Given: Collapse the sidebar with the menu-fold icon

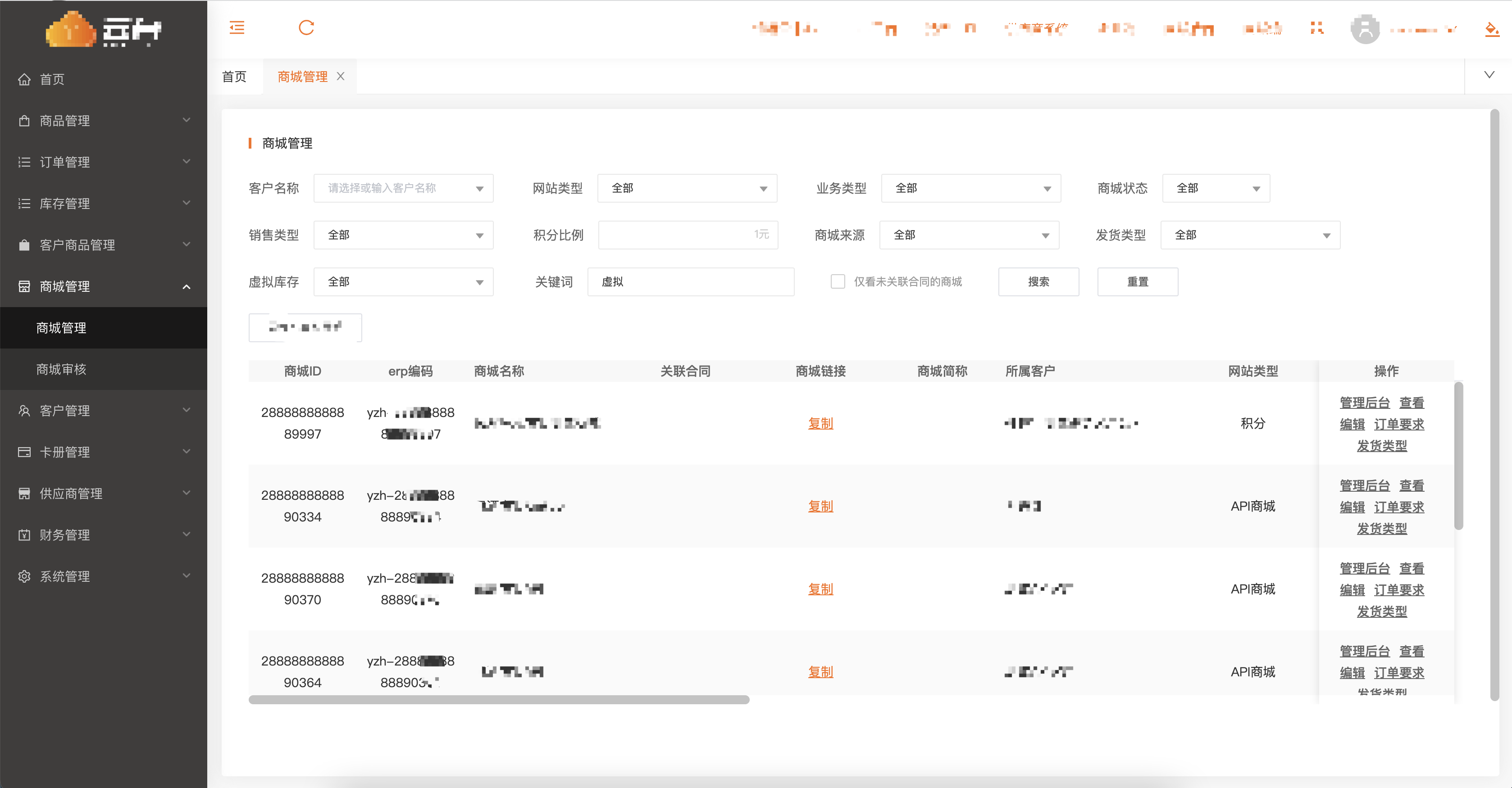Looking at the screenshot, I should click(237, 27).
